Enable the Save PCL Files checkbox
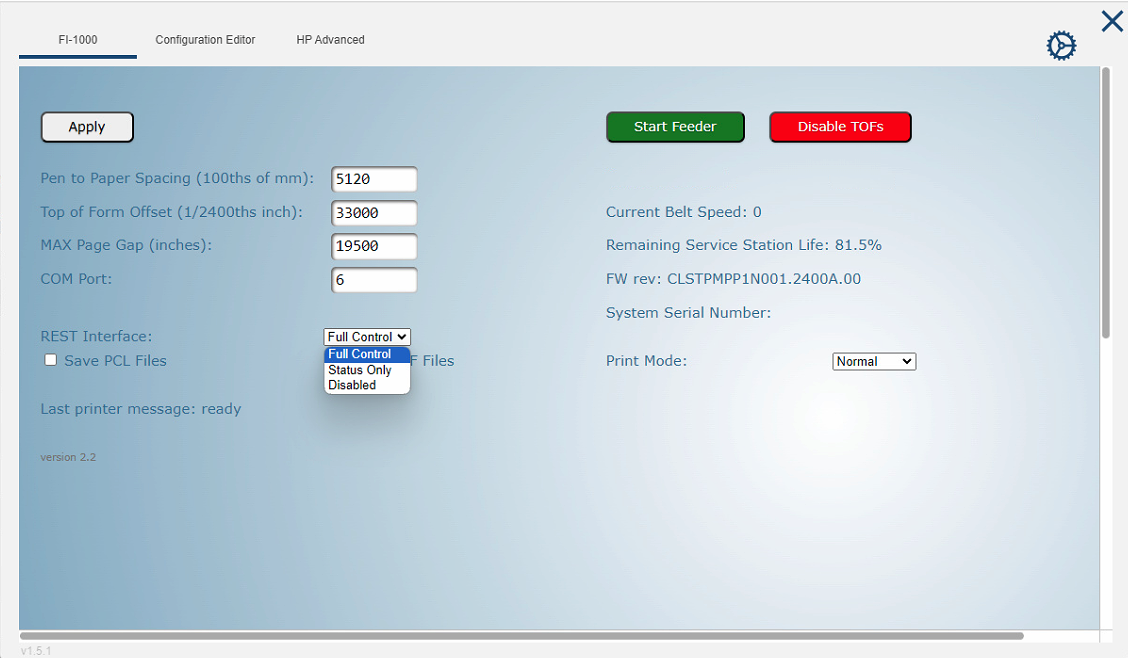Image resolution: width=1128 pixels, height=658 pixels. point(50,360)
